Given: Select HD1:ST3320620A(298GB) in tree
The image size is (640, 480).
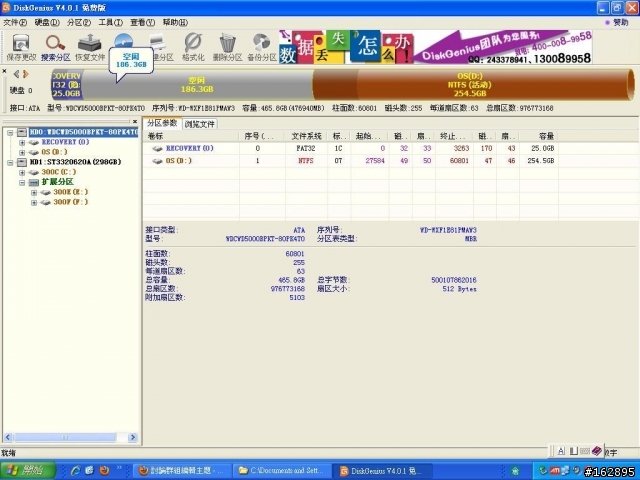Looking at the screenshot, I should [x=76, y=162].
